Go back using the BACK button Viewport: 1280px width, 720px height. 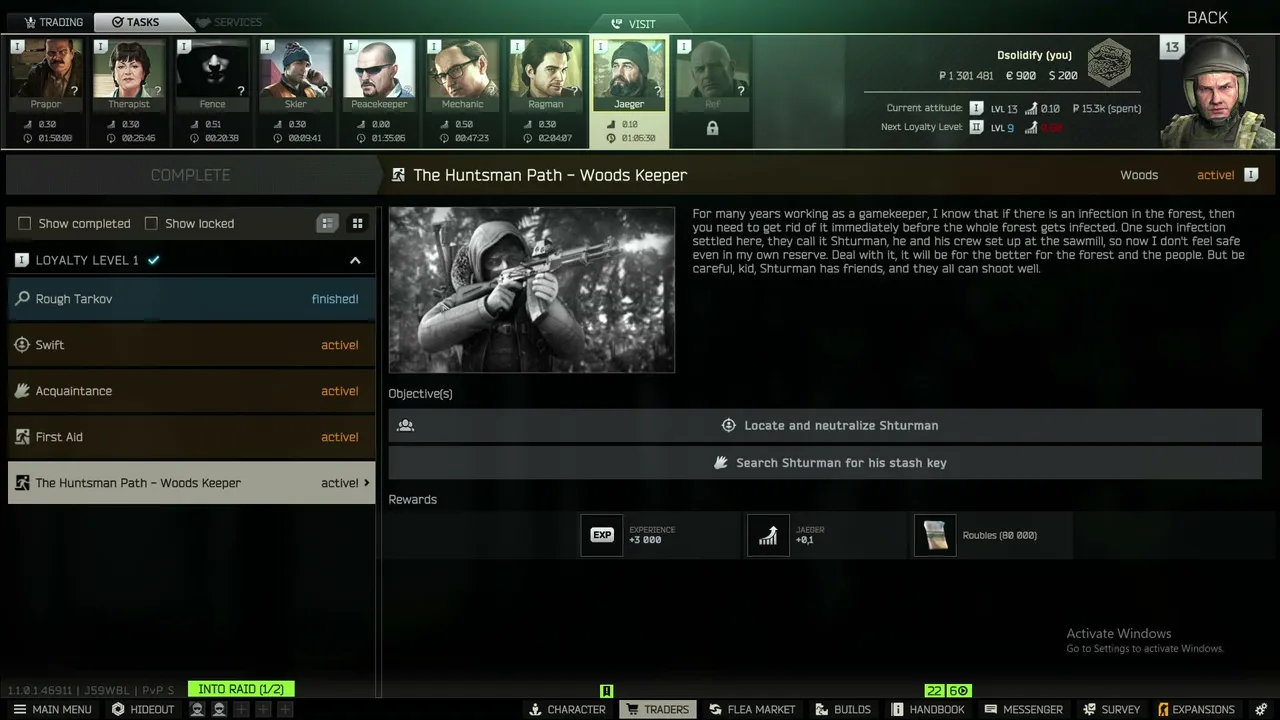click(1207, 18)
